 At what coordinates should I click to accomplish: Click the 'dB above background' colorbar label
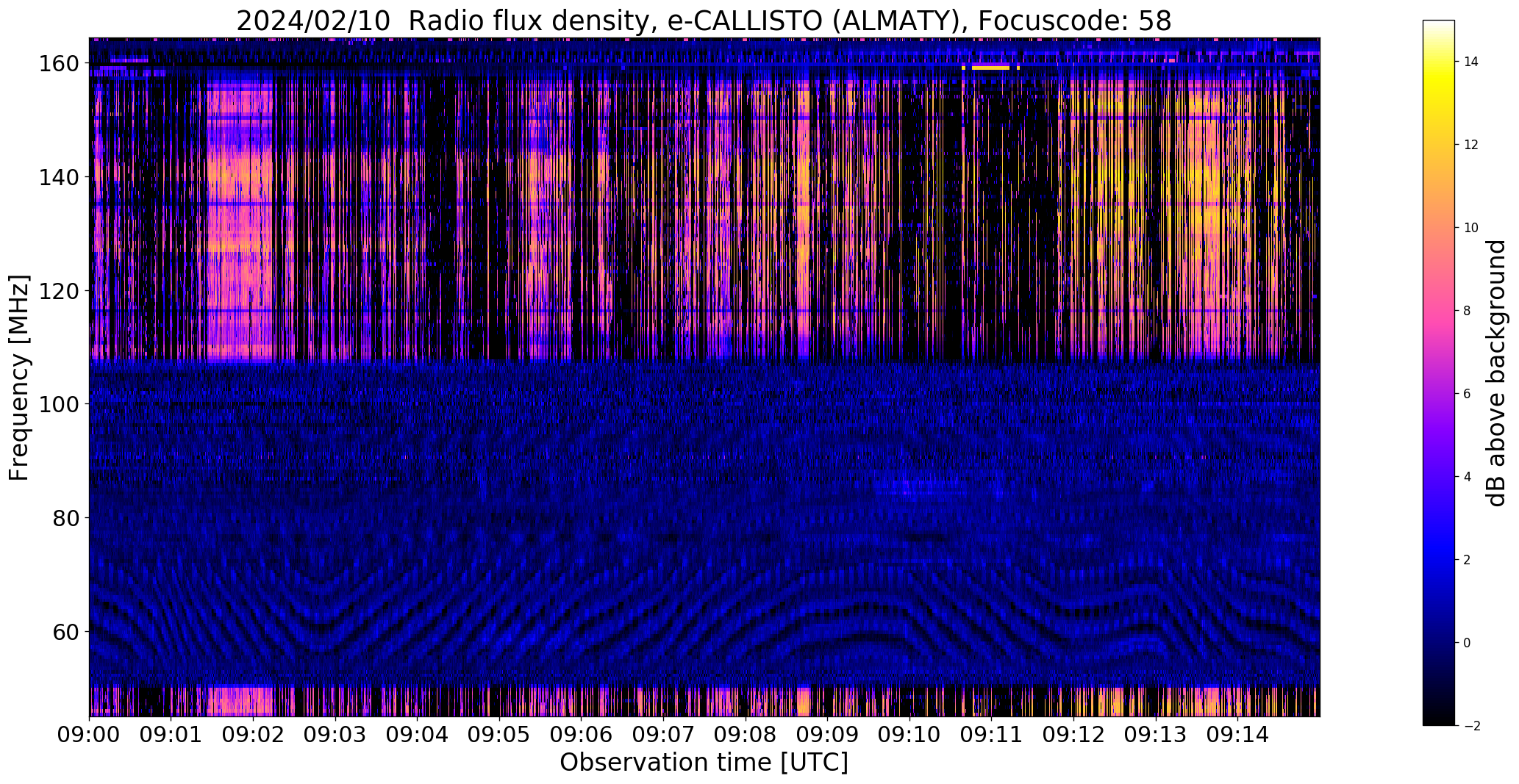click(x=1496, y=373)
